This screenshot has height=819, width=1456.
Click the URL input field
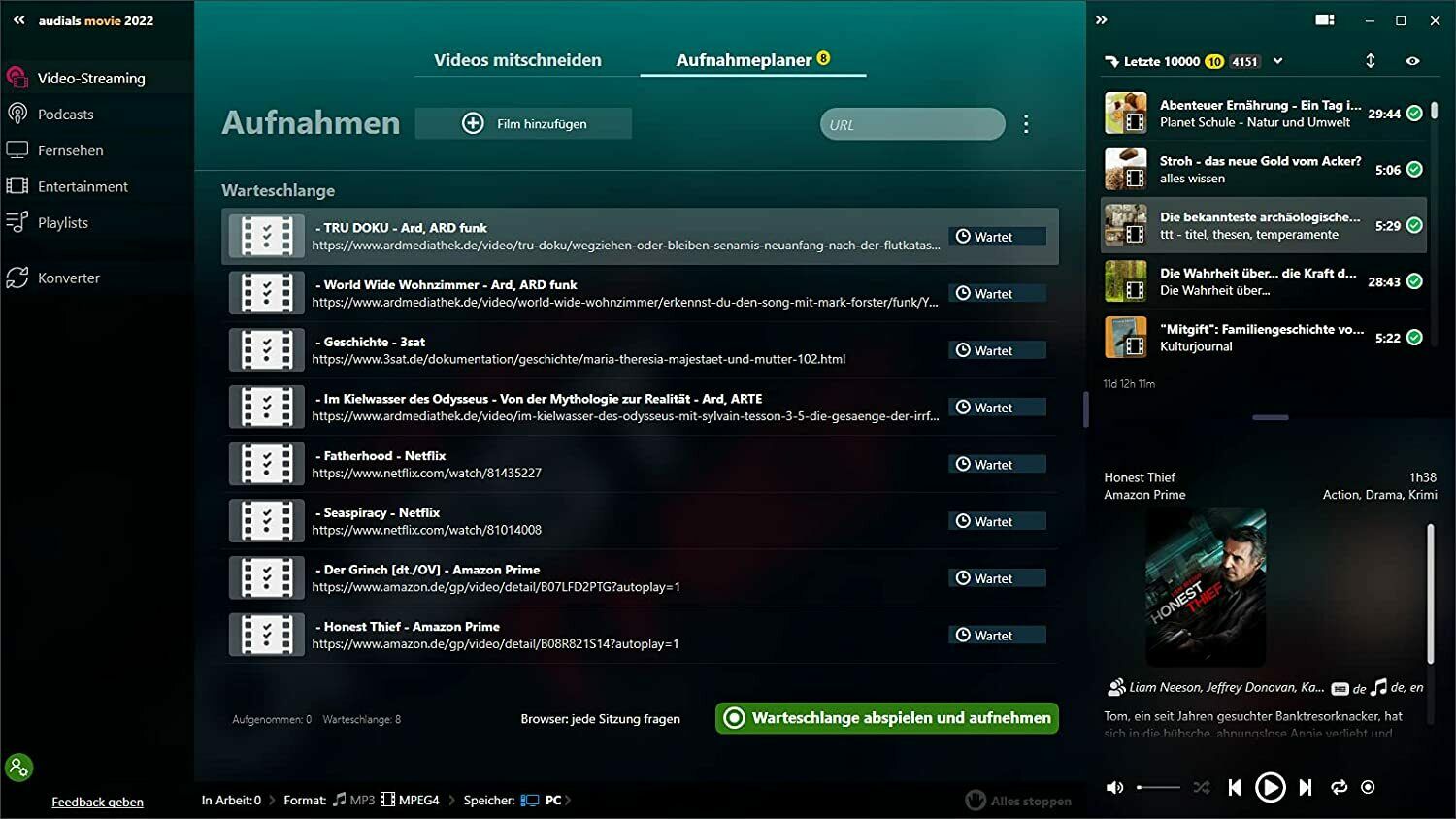point(911,124)
